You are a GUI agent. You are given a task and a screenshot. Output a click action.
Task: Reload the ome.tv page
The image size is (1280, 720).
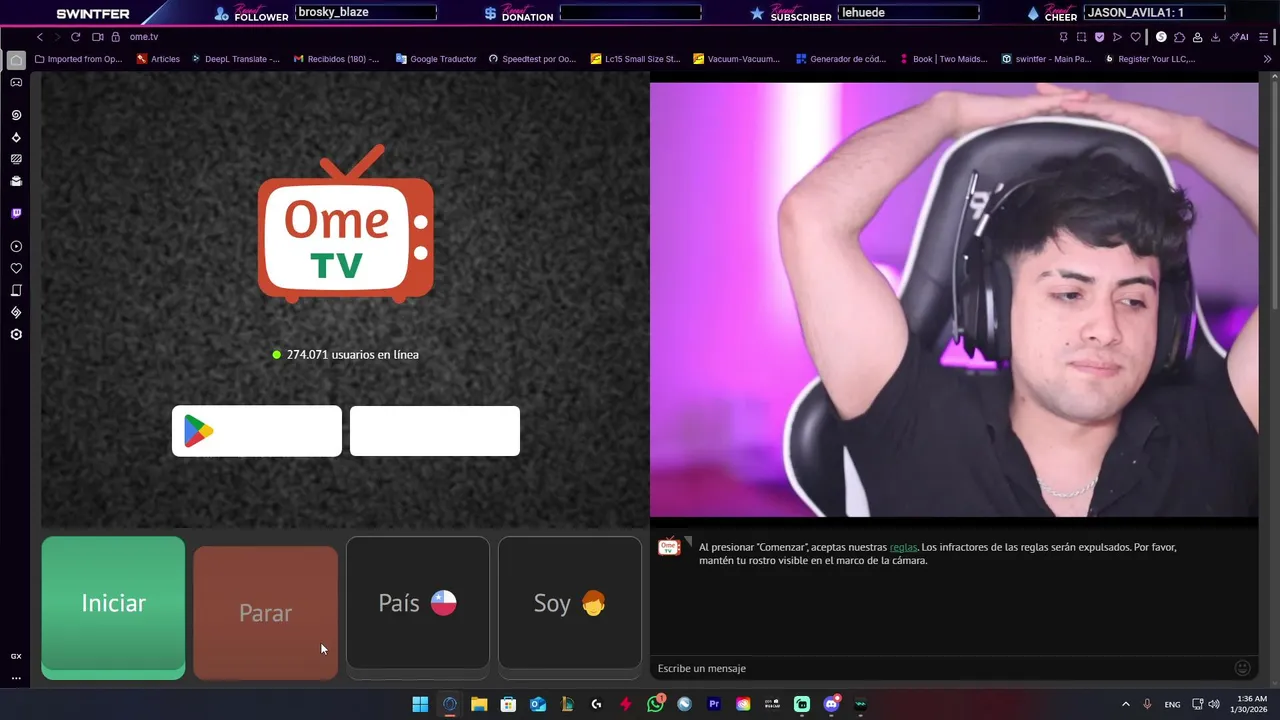click(75, 37)
